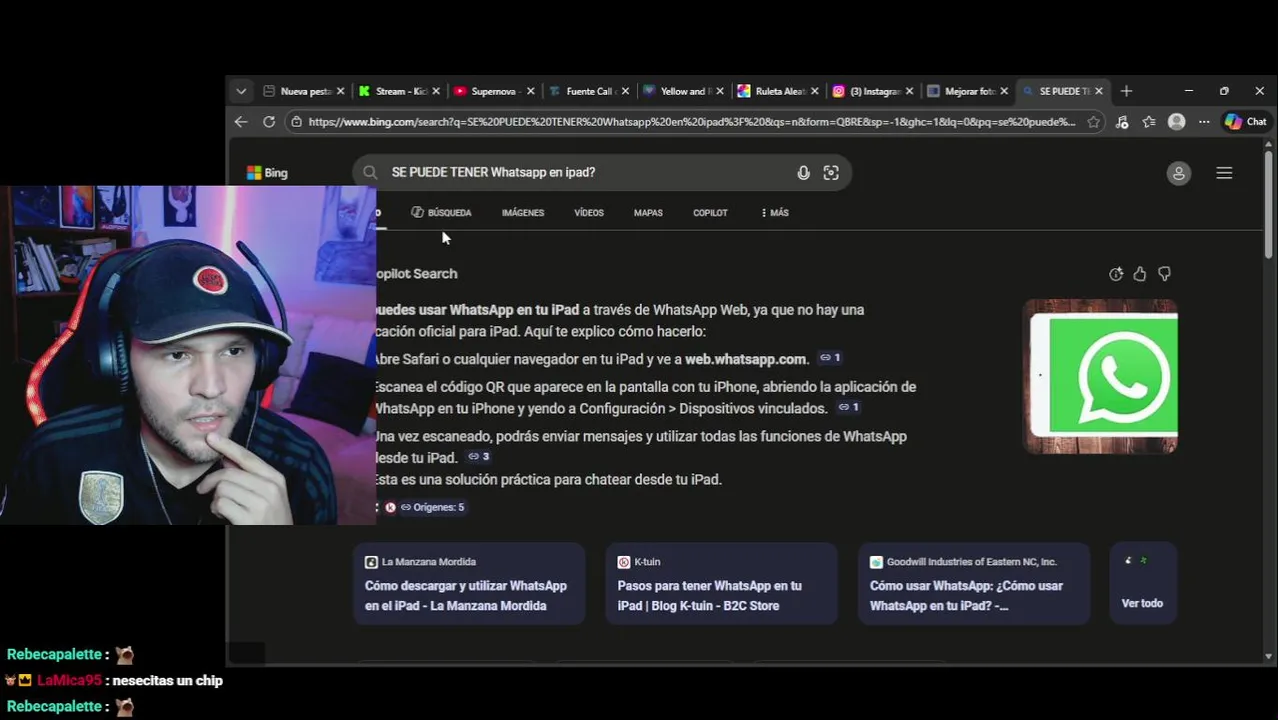Dislike the Copilot answer thumbs down
1278x720 pixels.
coord(1164,274)
